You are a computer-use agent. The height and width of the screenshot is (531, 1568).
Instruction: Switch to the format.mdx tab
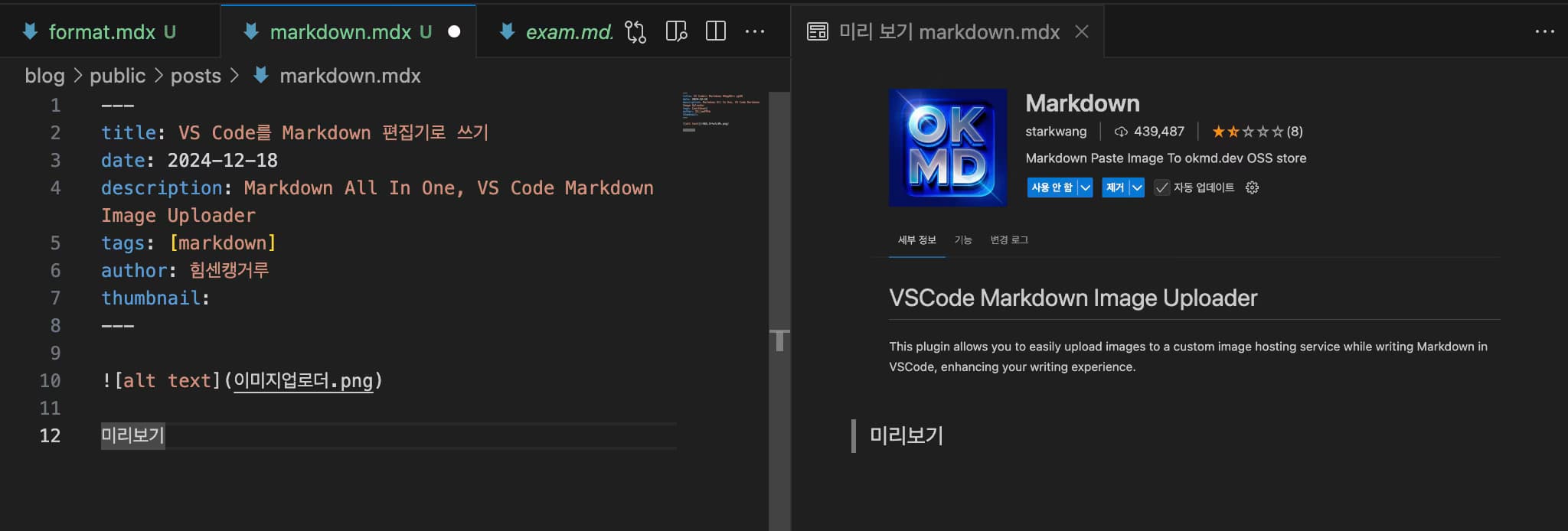110,31
